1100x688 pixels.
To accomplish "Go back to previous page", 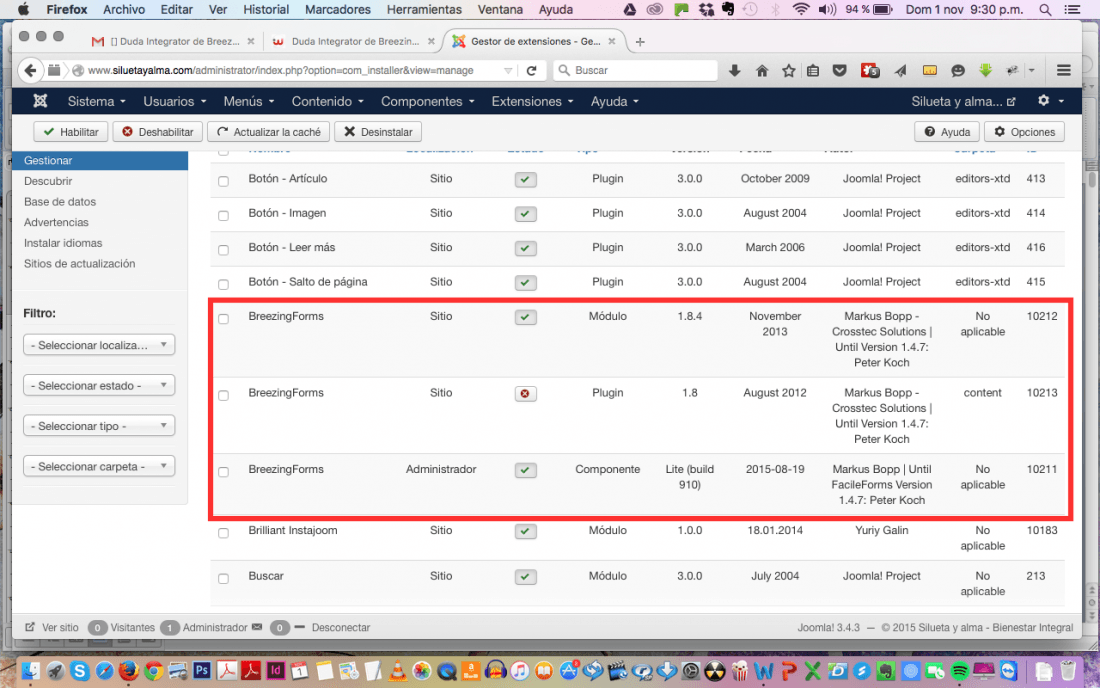I will pos(29,70).
